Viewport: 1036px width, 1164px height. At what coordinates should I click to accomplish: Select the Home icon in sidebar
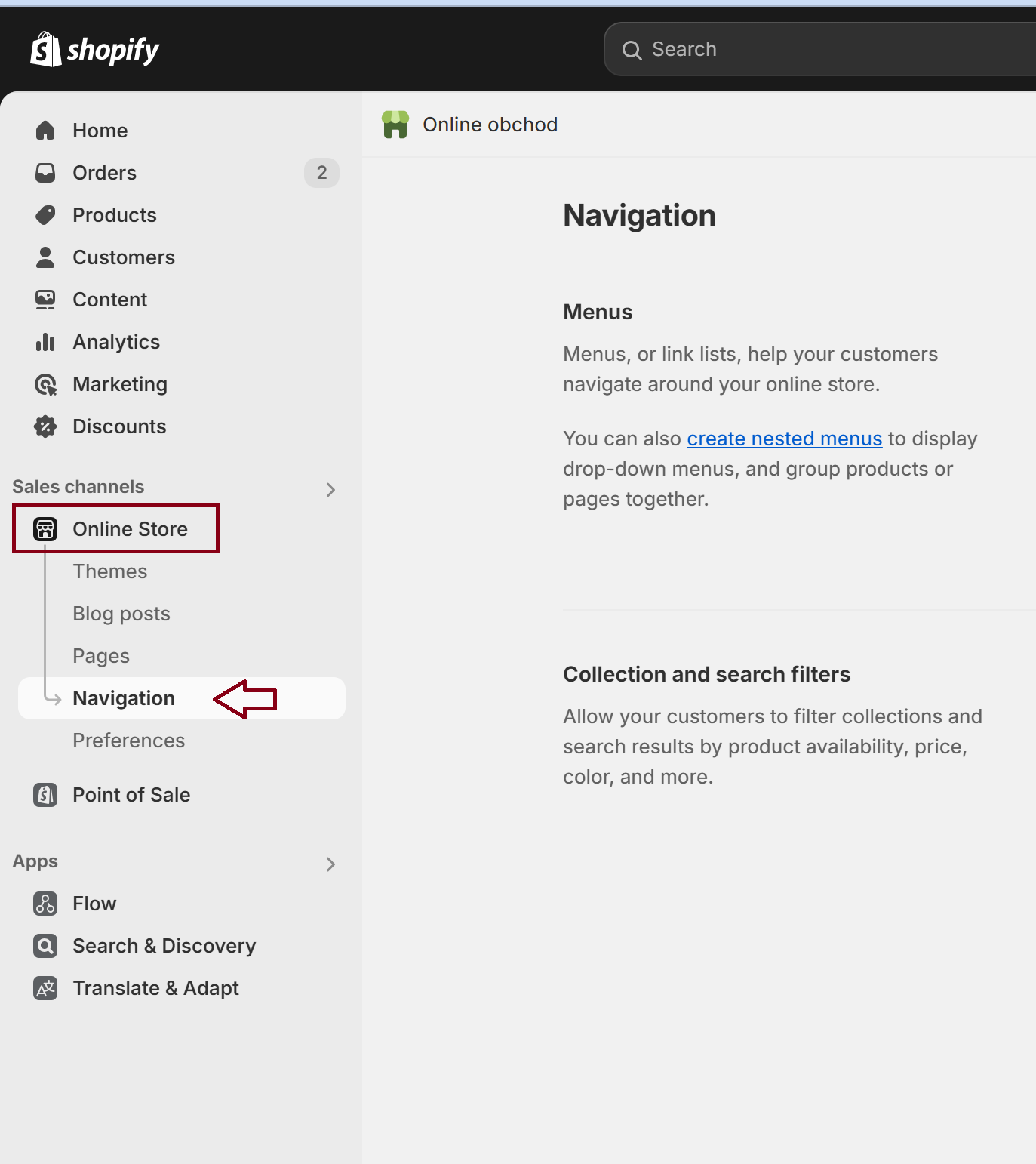pyautogui.click(x=45, y=130)
